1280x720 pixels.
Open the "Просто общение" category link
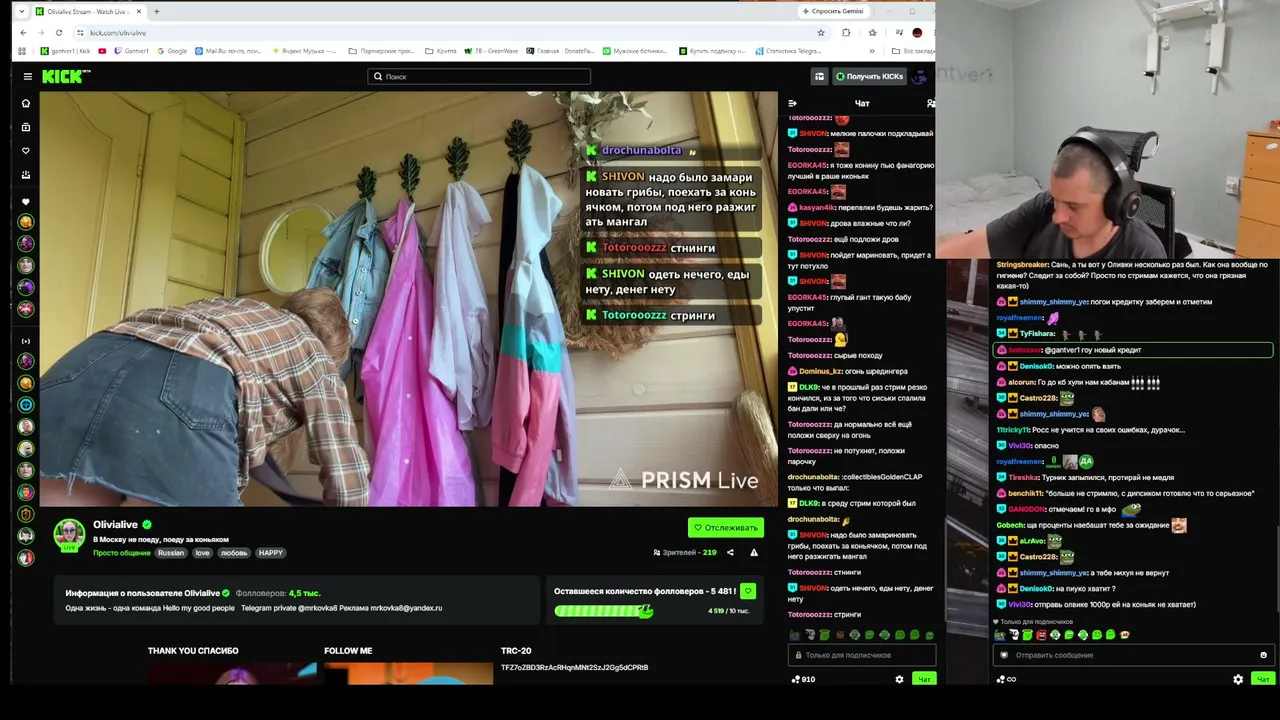pos(122,553)
